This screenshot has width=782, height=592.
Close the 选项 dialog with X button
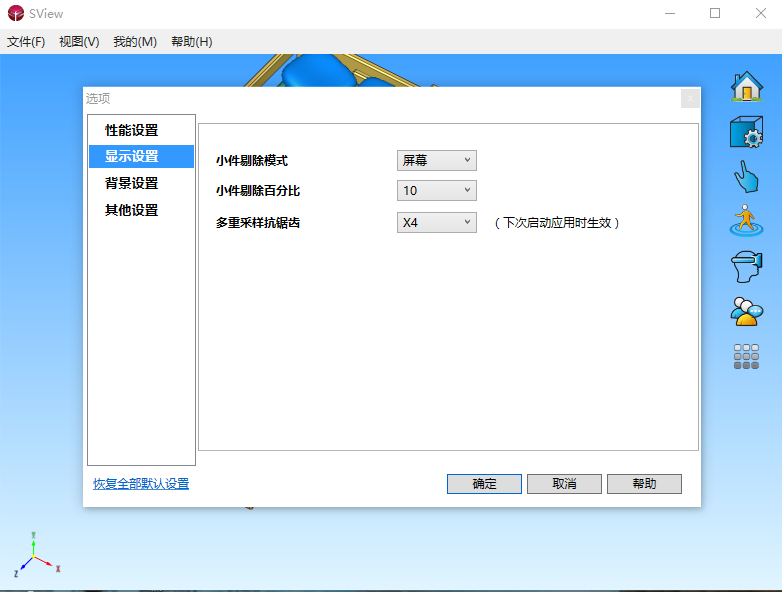tap(689, 98)
